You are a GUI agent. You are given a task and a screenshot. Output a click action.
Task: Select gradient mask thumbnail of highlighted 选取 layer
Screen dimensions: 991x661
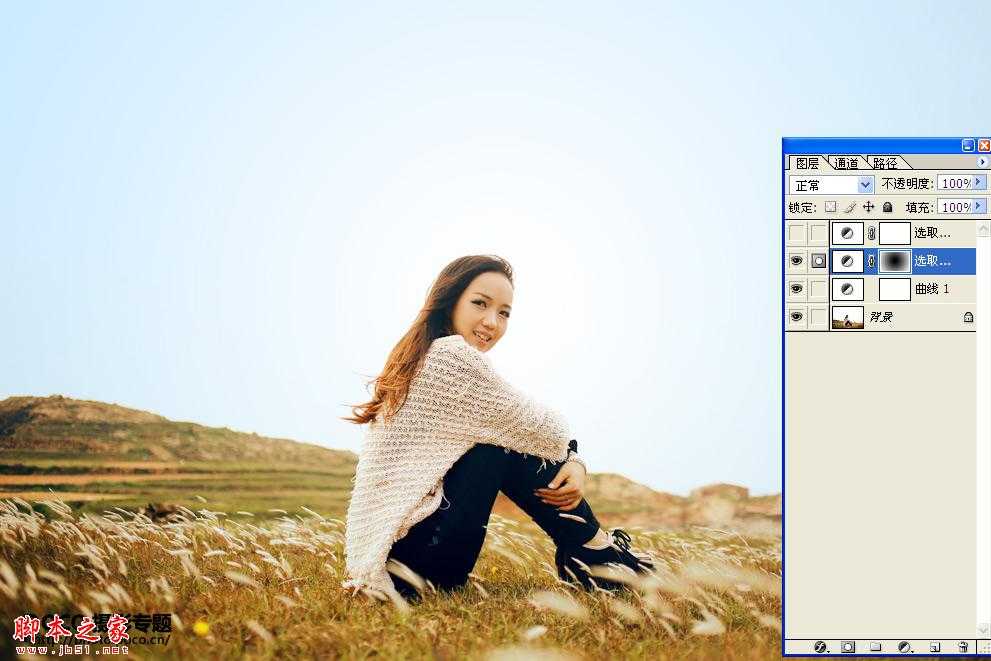tap(895, 261)
